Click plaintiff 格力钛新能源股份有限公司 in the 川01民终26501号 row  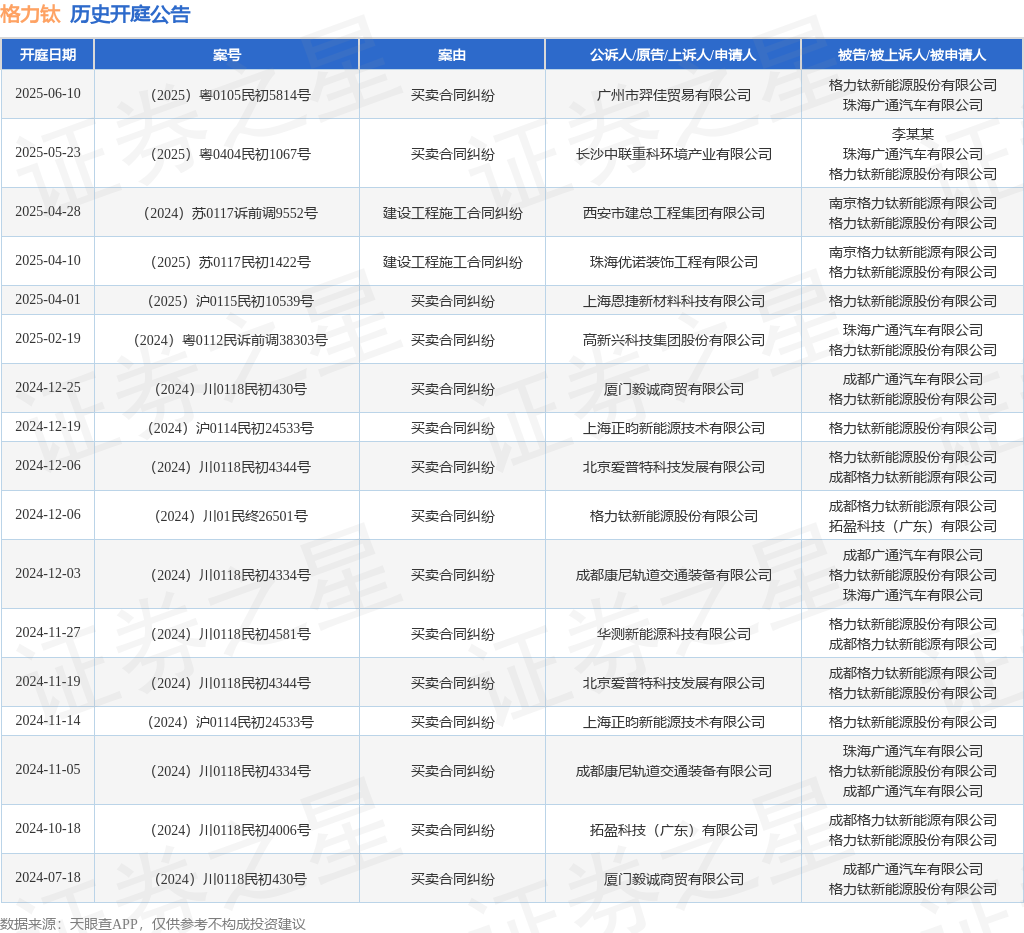(673, 516)
